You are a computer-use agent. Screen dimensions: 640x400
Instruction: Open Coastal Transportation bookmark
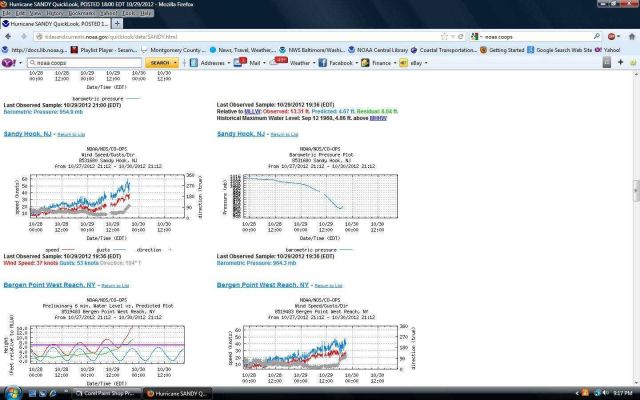point(443,50)
